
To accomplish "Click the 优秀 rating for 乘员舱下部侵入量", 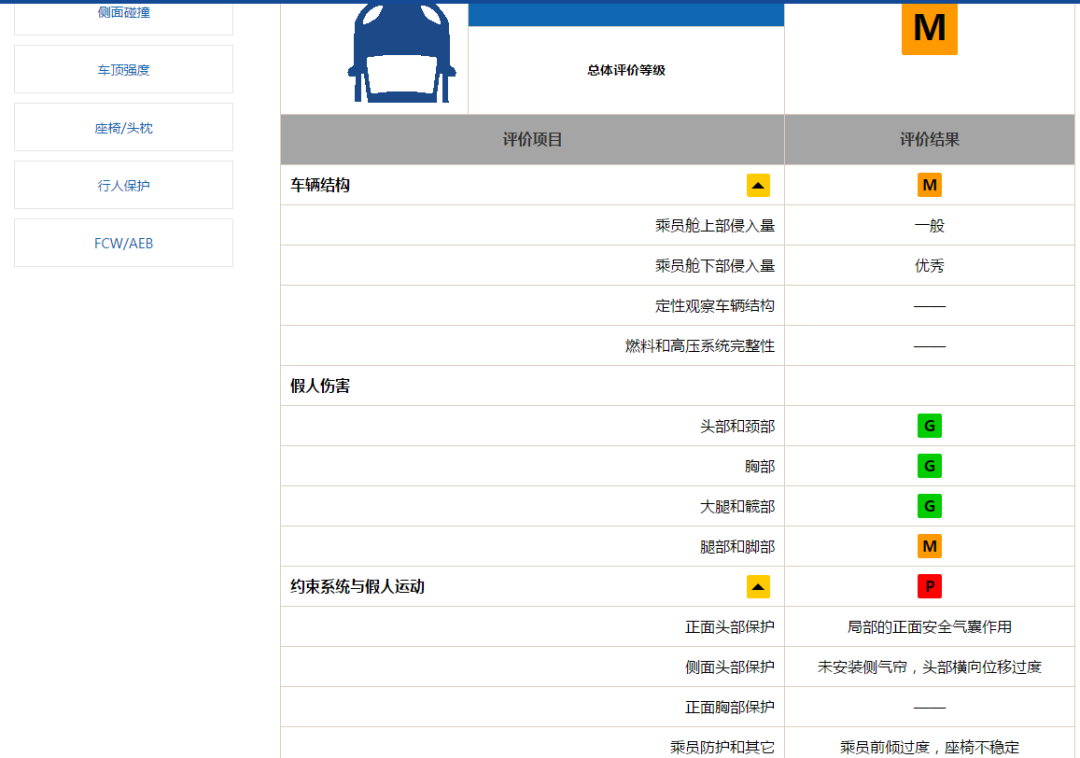I will (929, 265).
